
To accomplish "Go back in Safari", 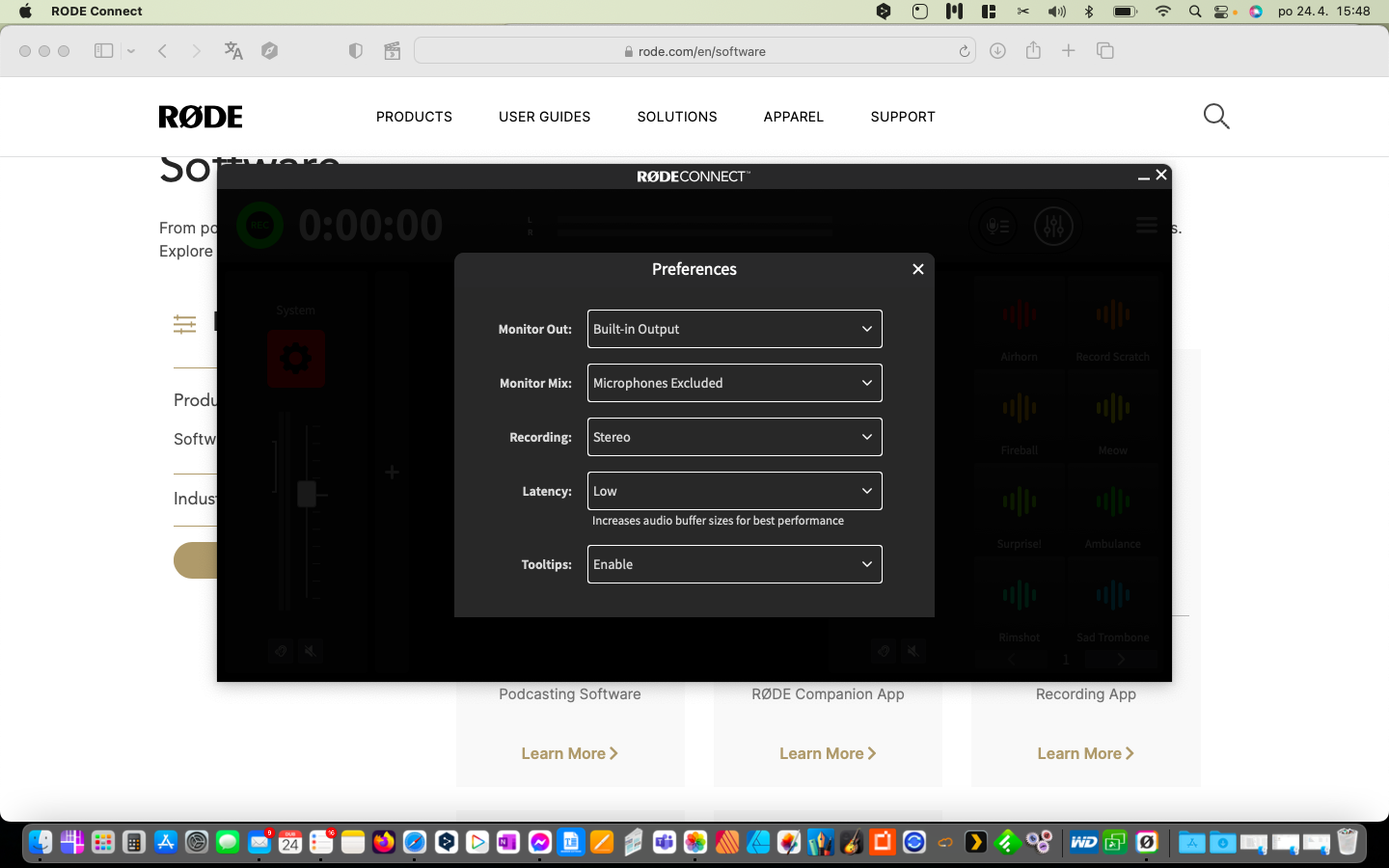I will click(x=163, y=51).
